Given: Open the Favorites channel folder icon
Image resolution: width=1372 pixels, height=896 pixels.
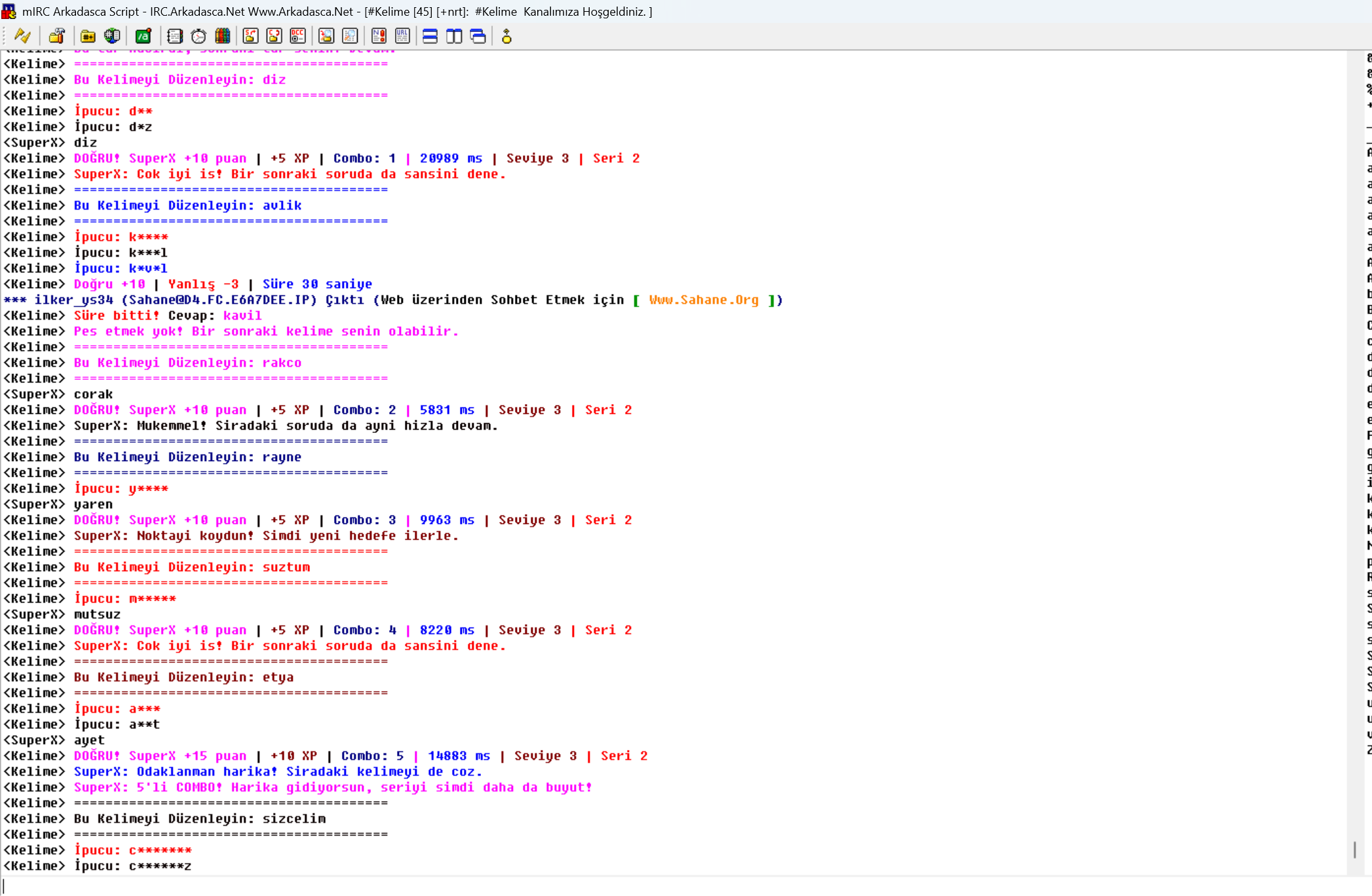Looking at the screenshot, I should pos(88,36).
